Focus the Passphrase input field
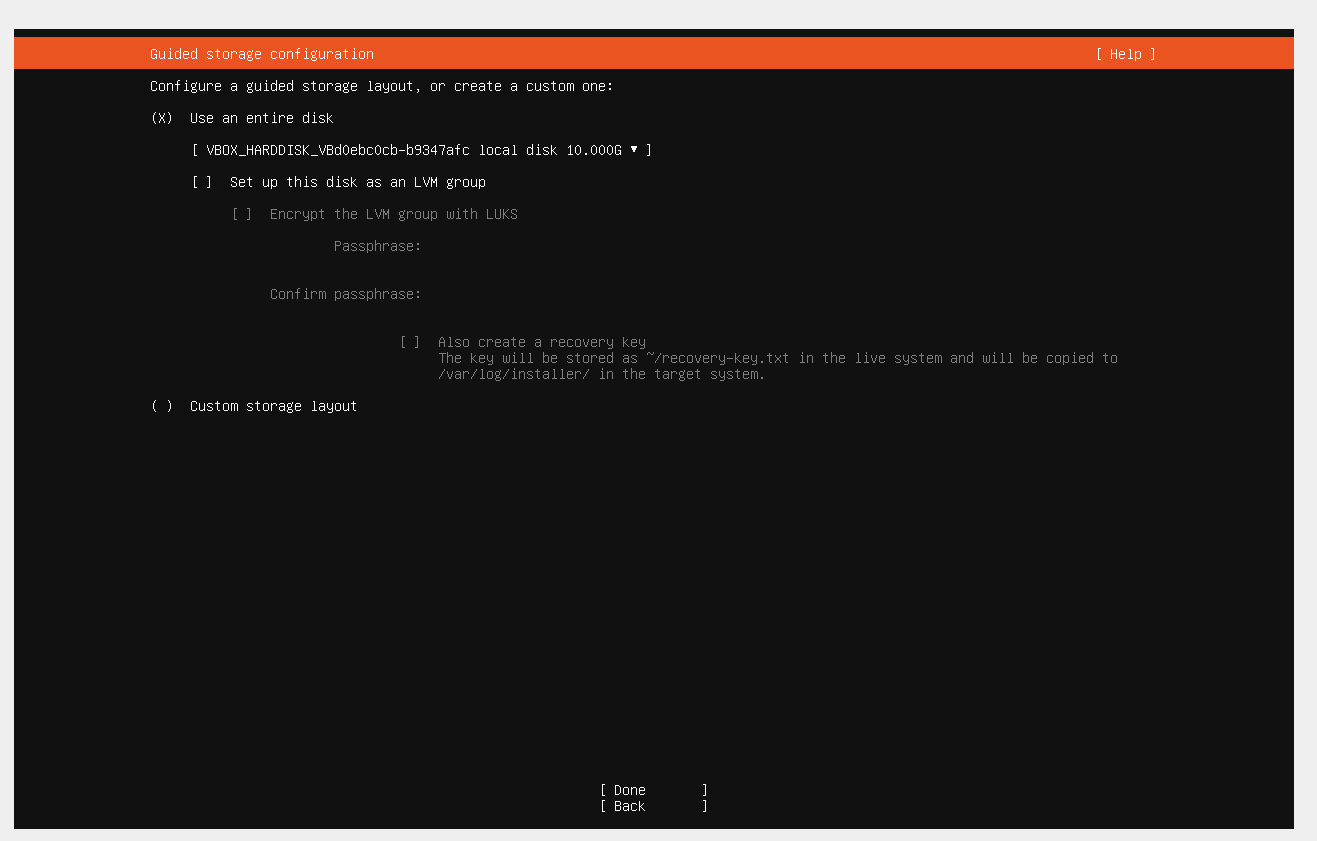The width and height of the screenshot is (1317, 841). [x=780, y=246]
